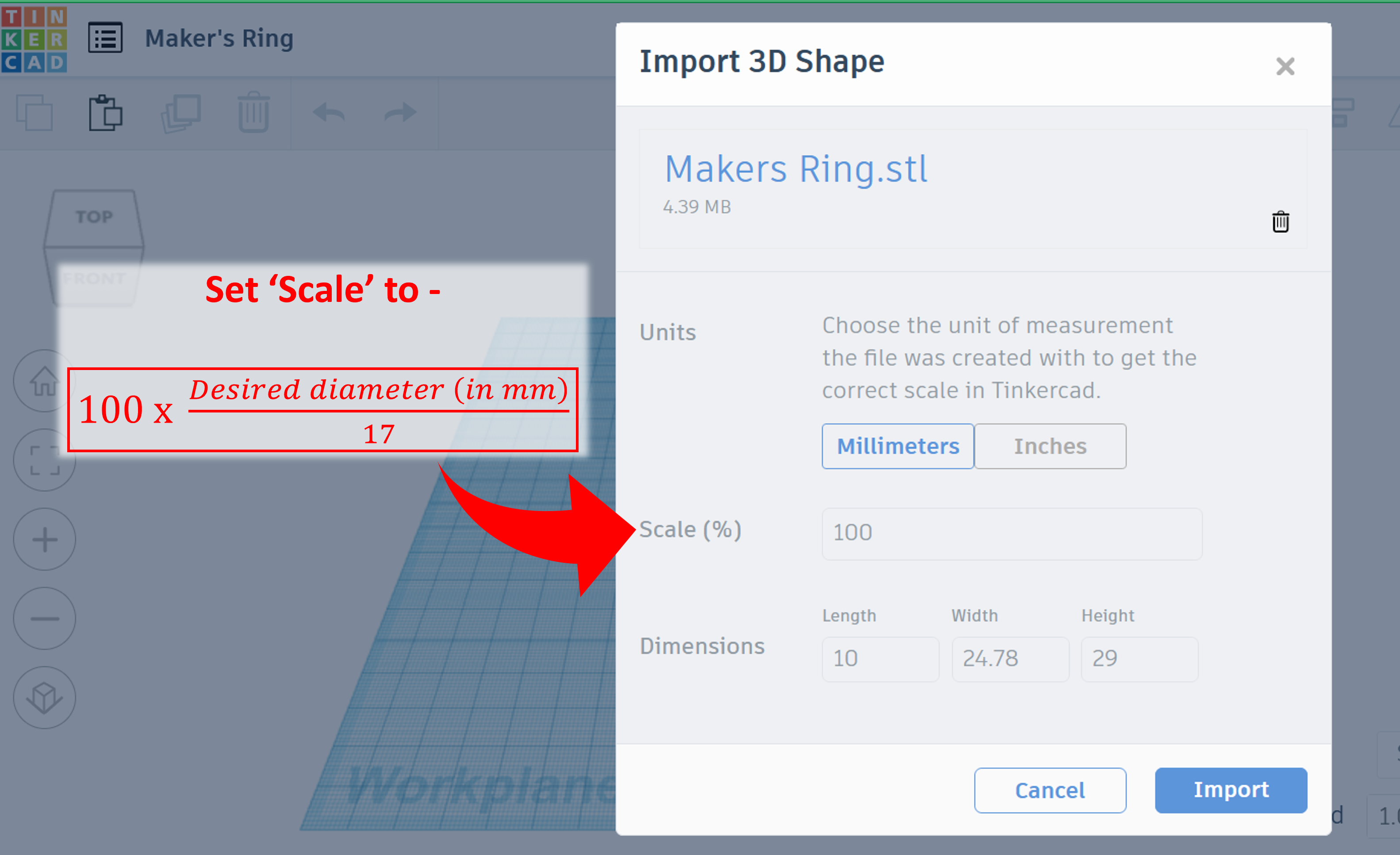Click the Units label
This screenshot has height=855, width=1400.
667,332
